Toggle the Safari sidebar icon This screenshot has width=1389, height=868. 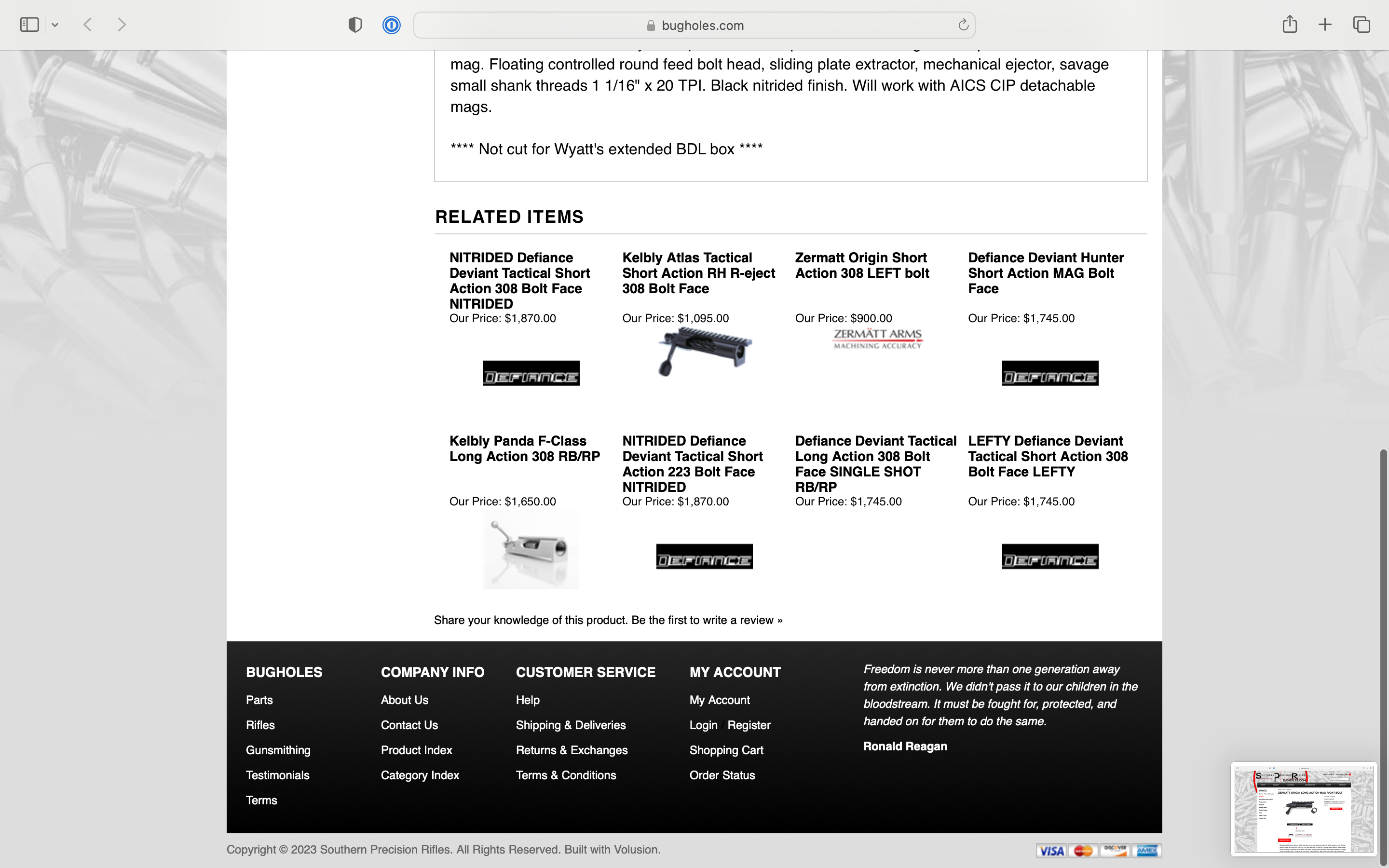(29, 25)
